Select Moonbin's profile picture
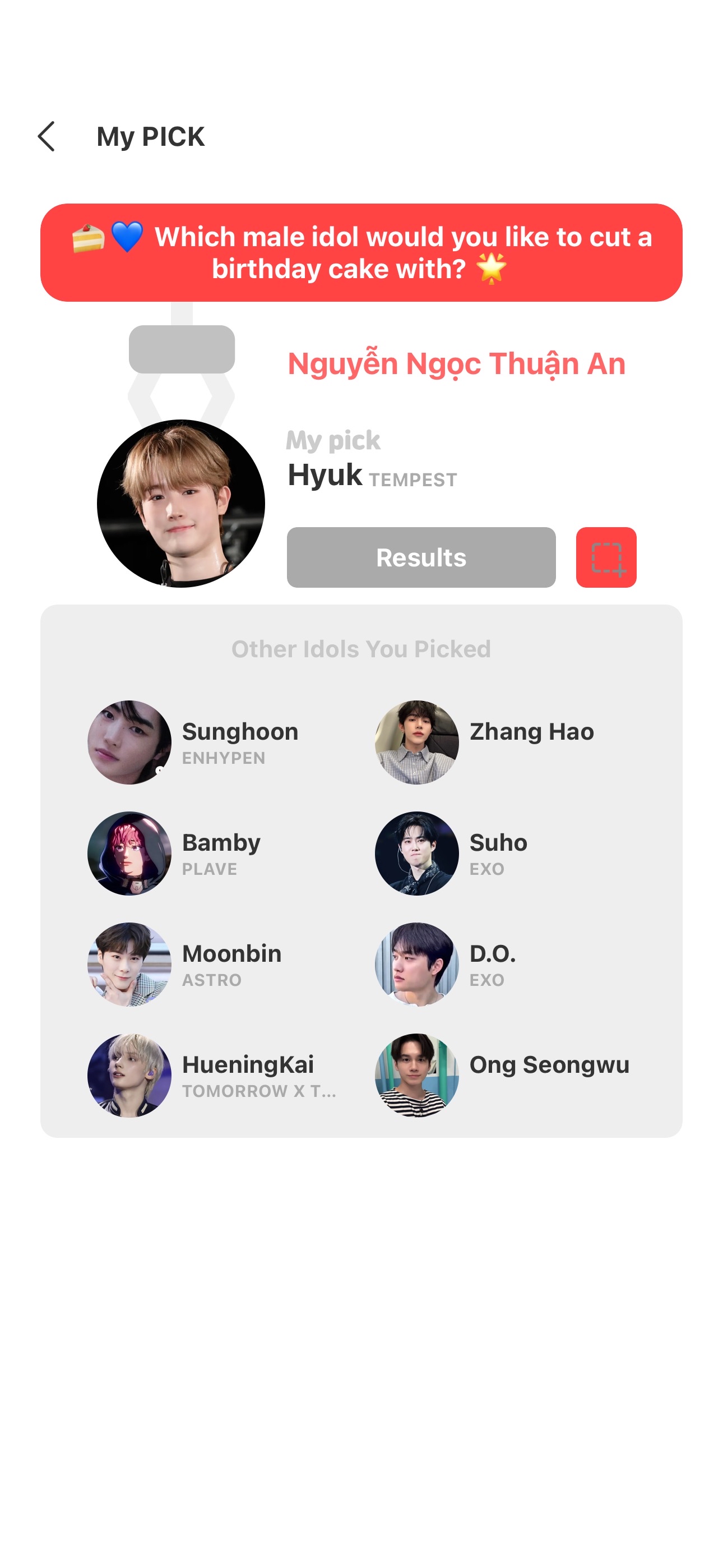 (129, 964)
